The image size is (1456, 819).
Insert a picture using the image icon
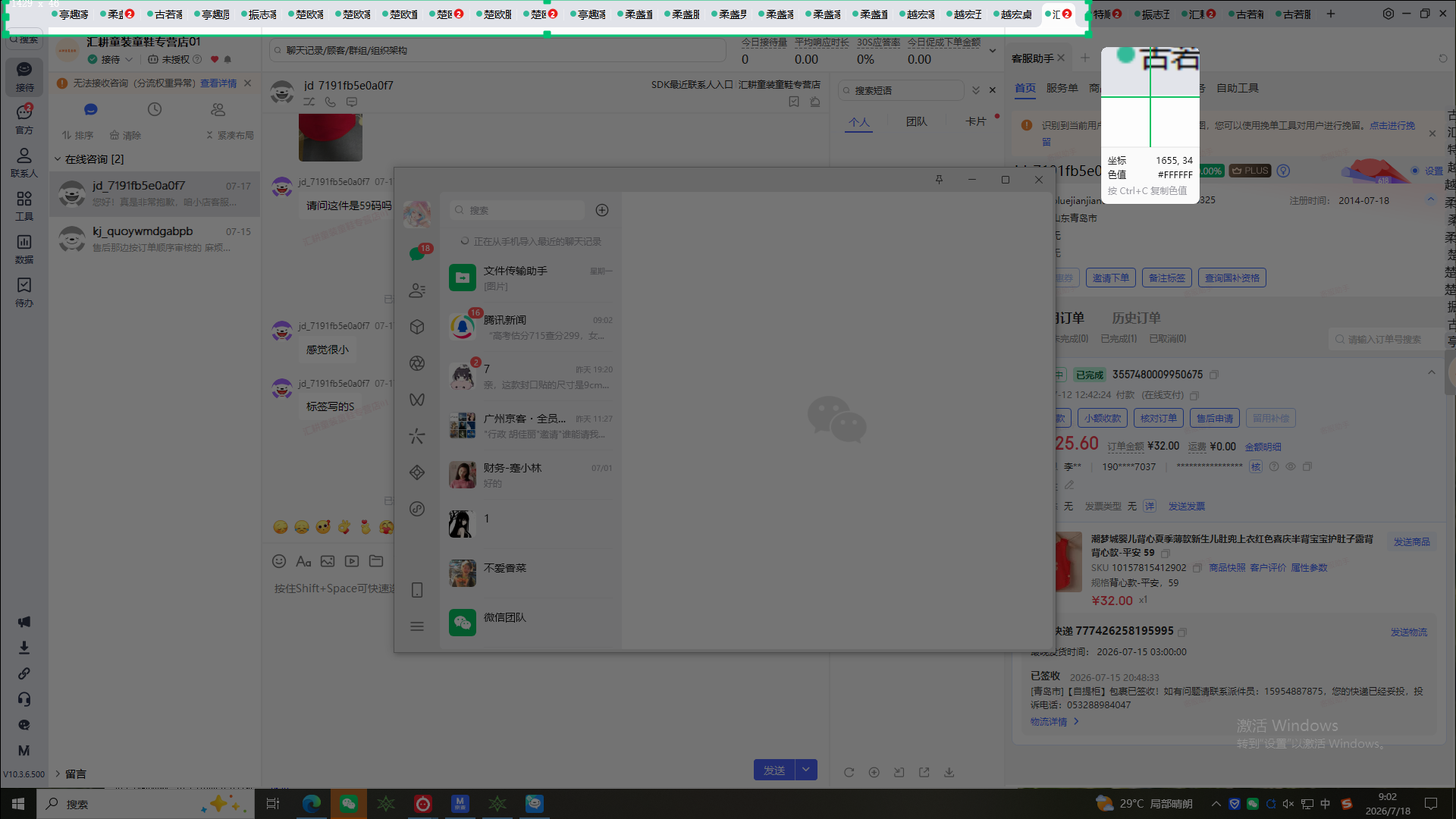coord(328,561)
